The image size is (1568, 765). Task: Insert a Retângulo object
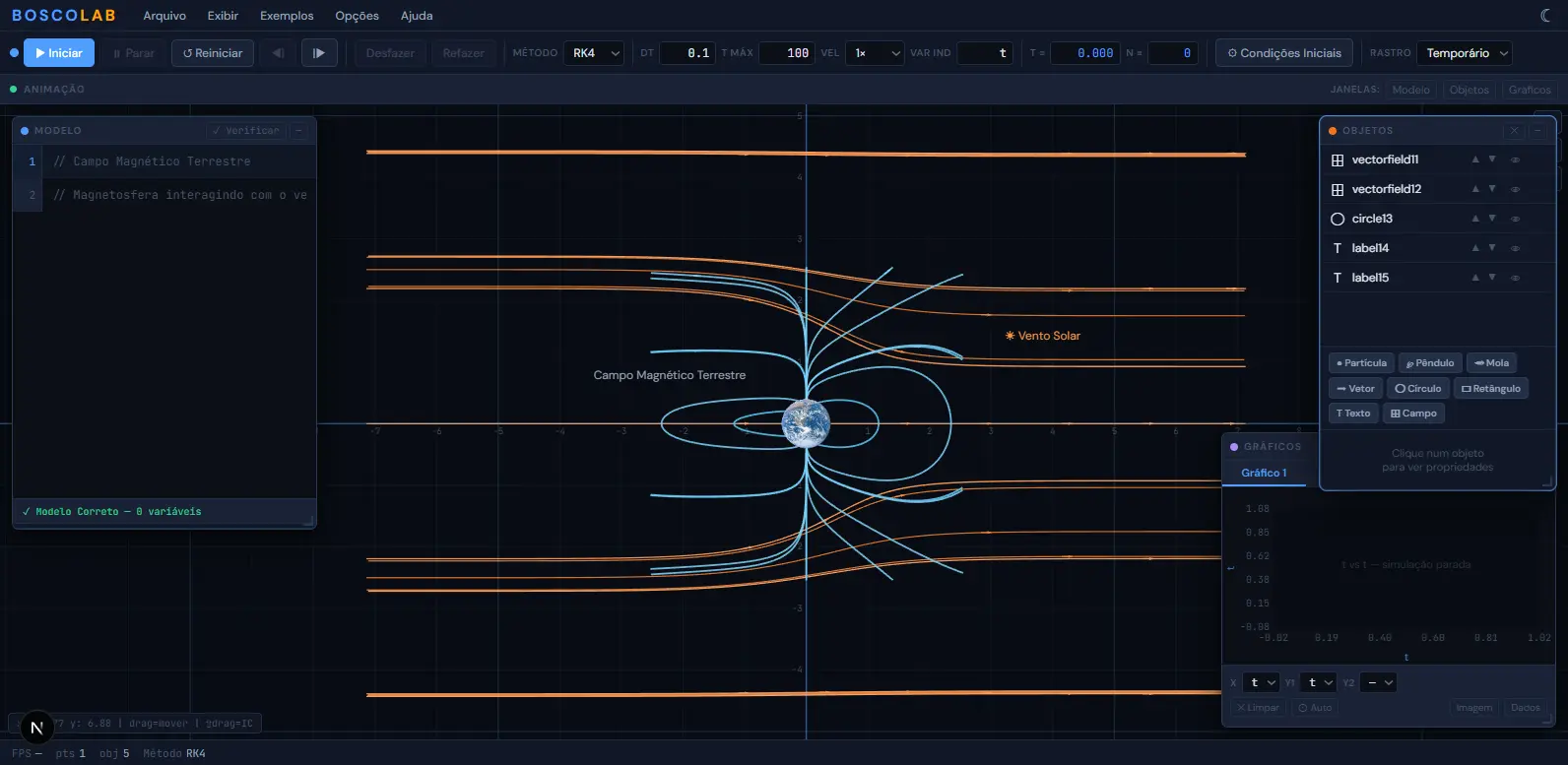(1490, 389)
